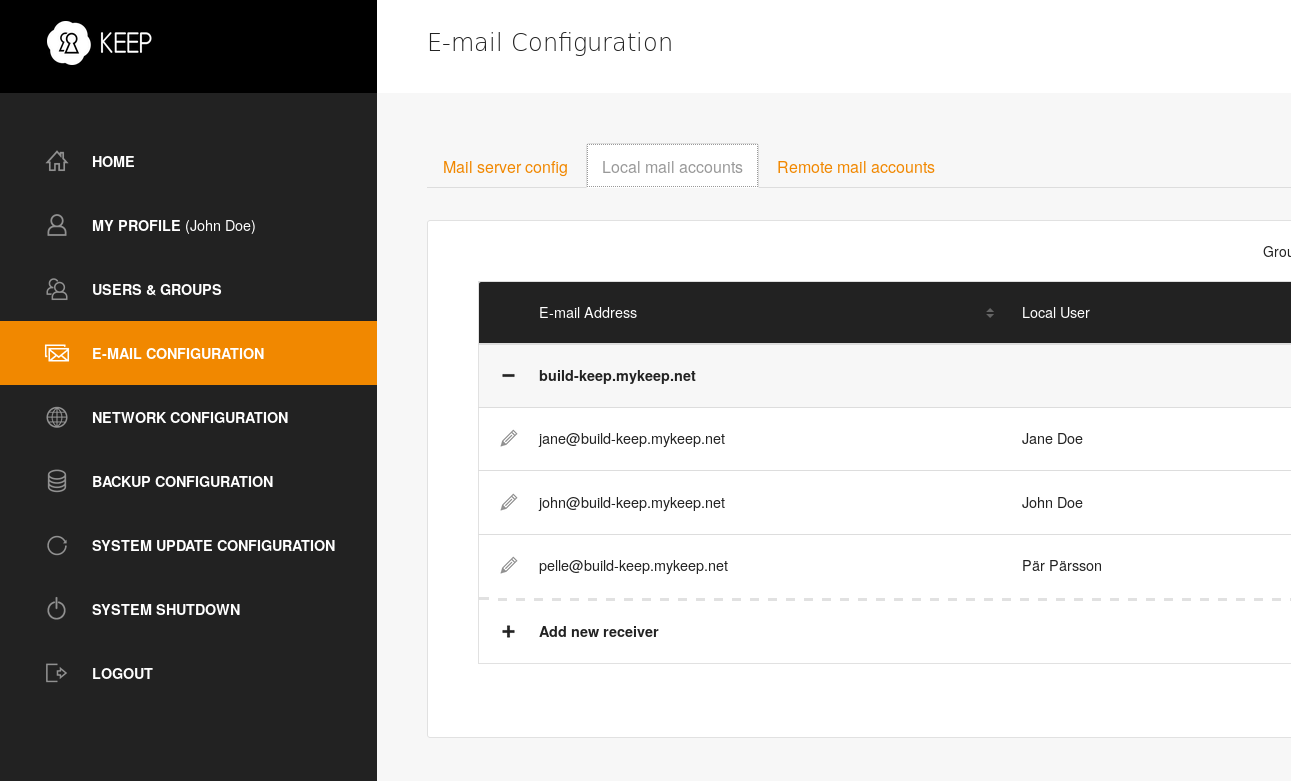Click the System Update refresh icon
This screenshot has width=1291, height=781.
click(x=57, y=545)
